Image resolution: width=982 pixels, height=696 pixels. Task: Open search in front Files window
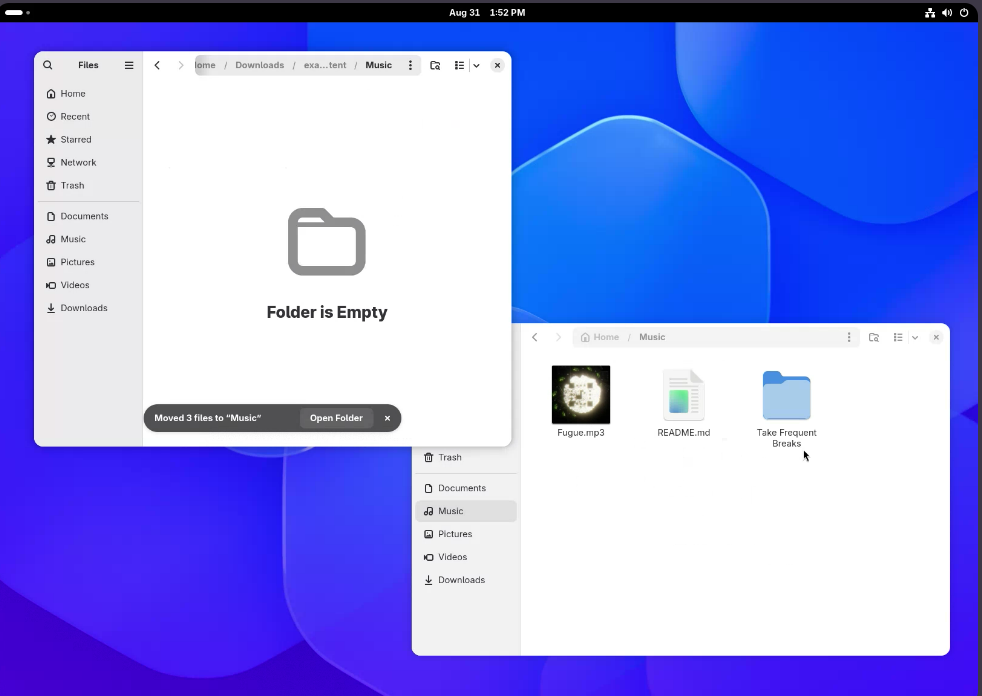pyautogui.click(x=48, y=65)
